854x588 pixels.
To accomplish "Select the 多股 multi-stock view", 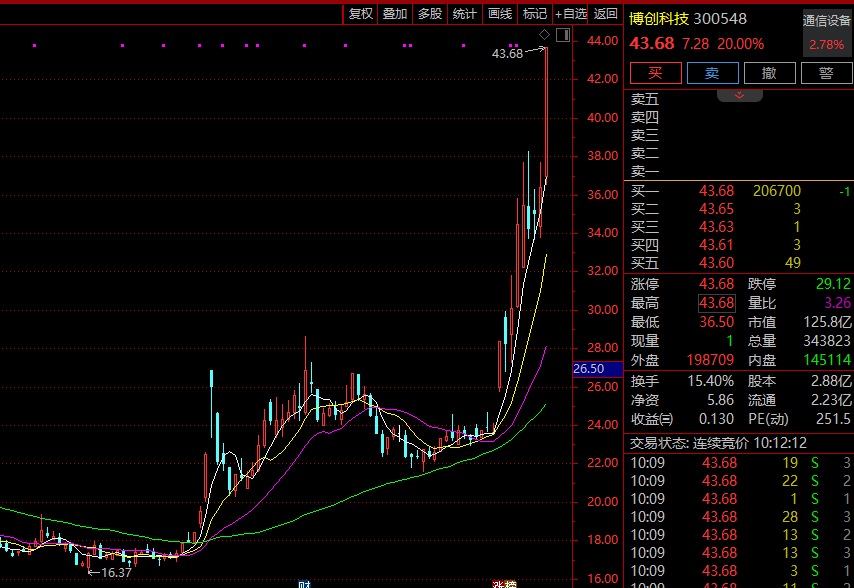I will (x=430, y=13).
